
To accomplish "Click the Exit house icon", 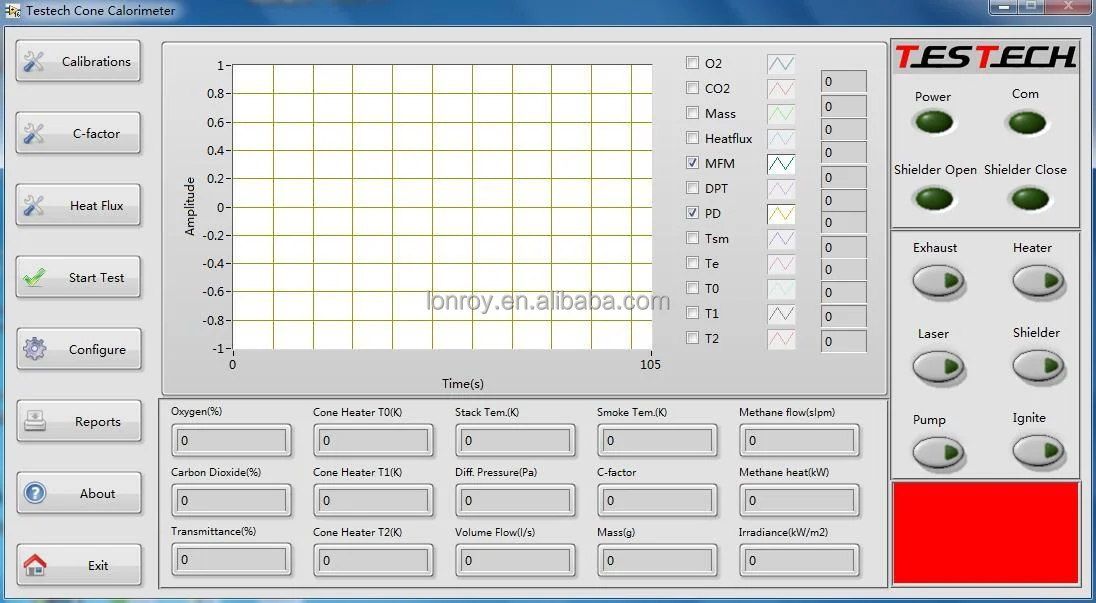I will coord(34,565).
